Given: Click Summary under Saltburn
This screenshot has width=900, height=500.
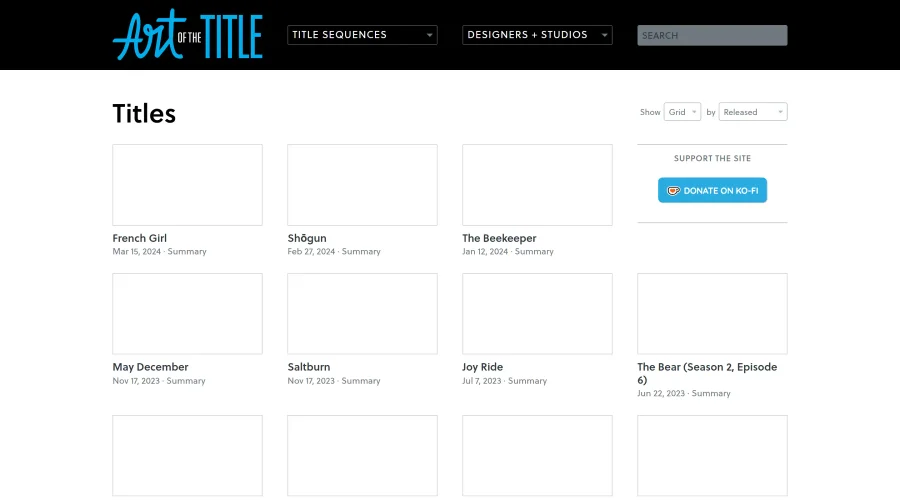Looking at the screenshot, I should click(361, 381).
